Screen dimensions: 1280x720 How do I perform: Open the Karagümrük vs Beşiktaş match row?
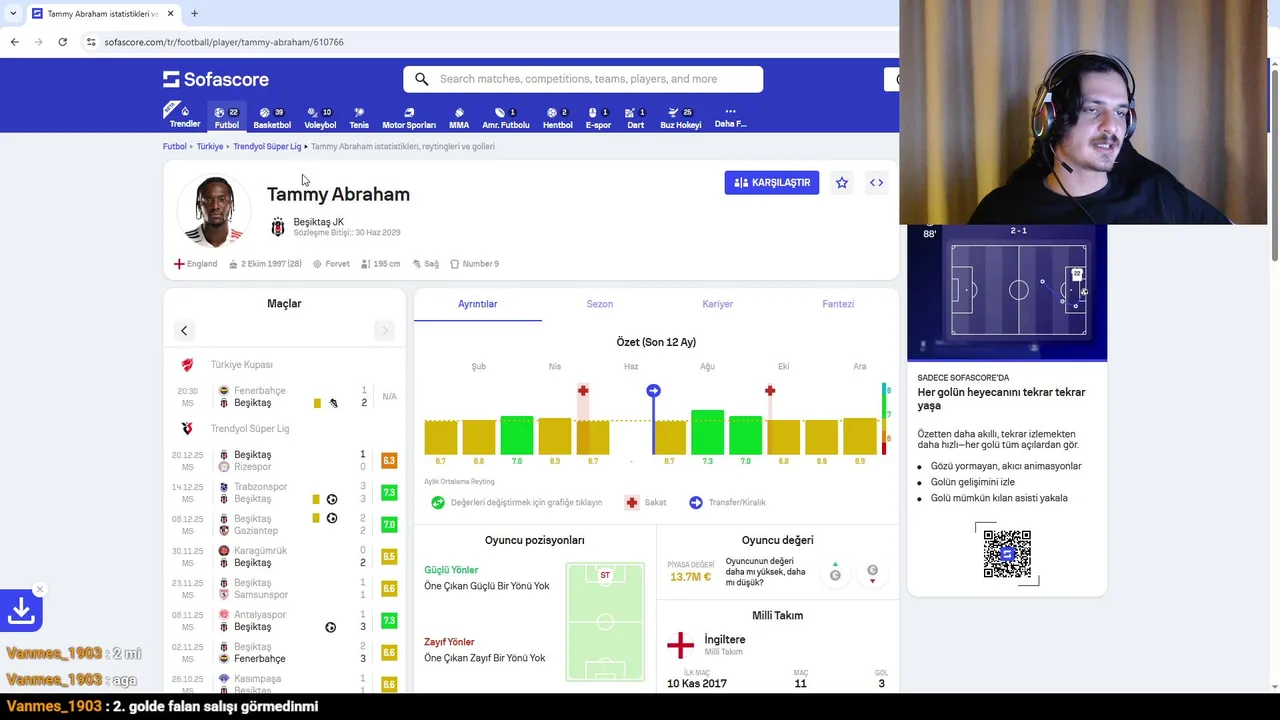pyautogui.click(x=284, y=557)
